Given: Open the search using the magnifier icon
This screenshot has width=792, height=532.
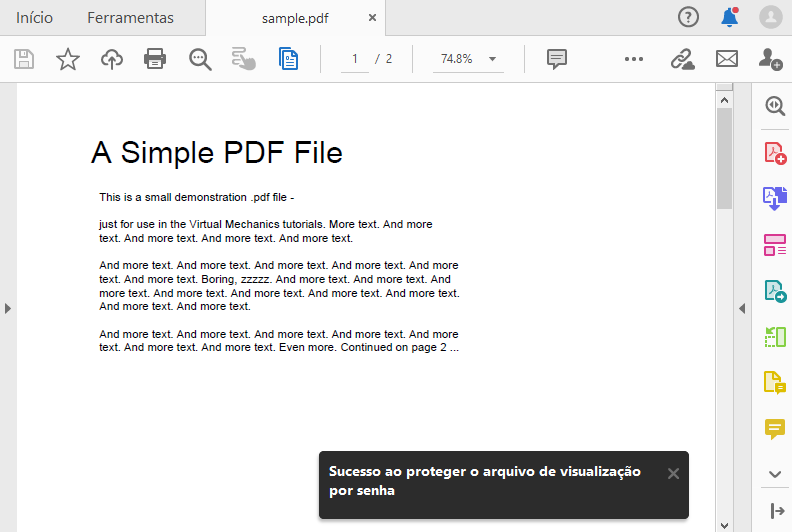Looking at the screenshot, I should pyautogui.click(x=200, y=59).
